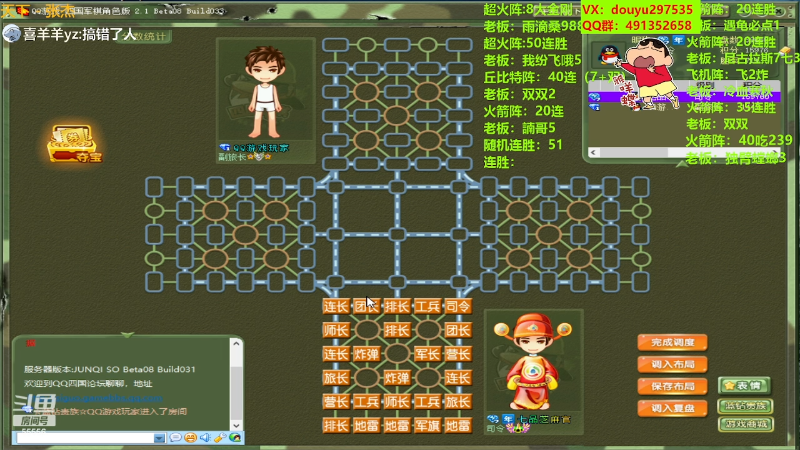Click the chat message input field
The image size is (800, 450).
(85, 438)
